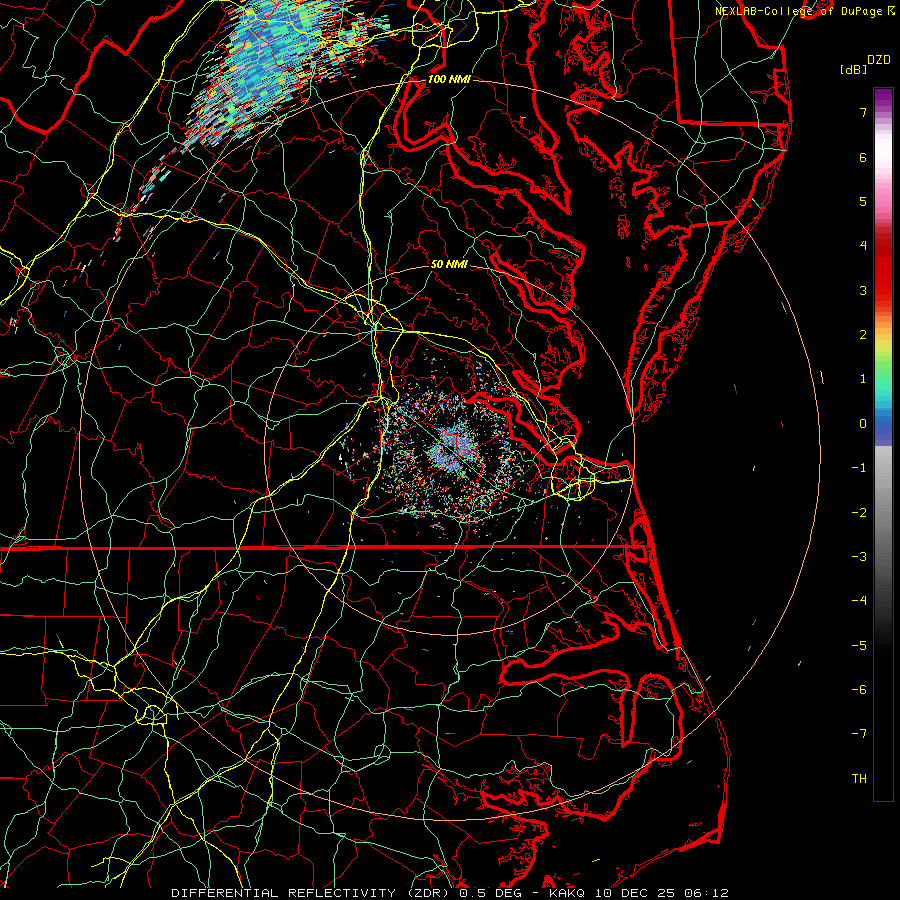Click the 1 tick label on color scale
The height and width of the screenshot is (900, 900).
point(863,379)
